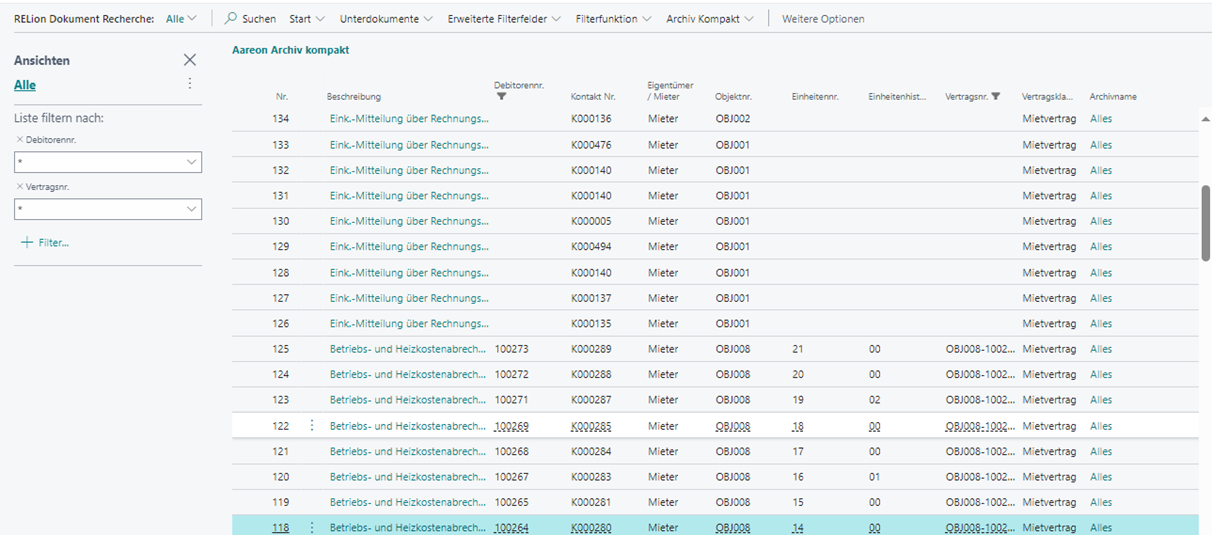1212x535 pixels.
Task: Click the vertical scrollbar thumb of the list
Action: tap(1205, 222)
